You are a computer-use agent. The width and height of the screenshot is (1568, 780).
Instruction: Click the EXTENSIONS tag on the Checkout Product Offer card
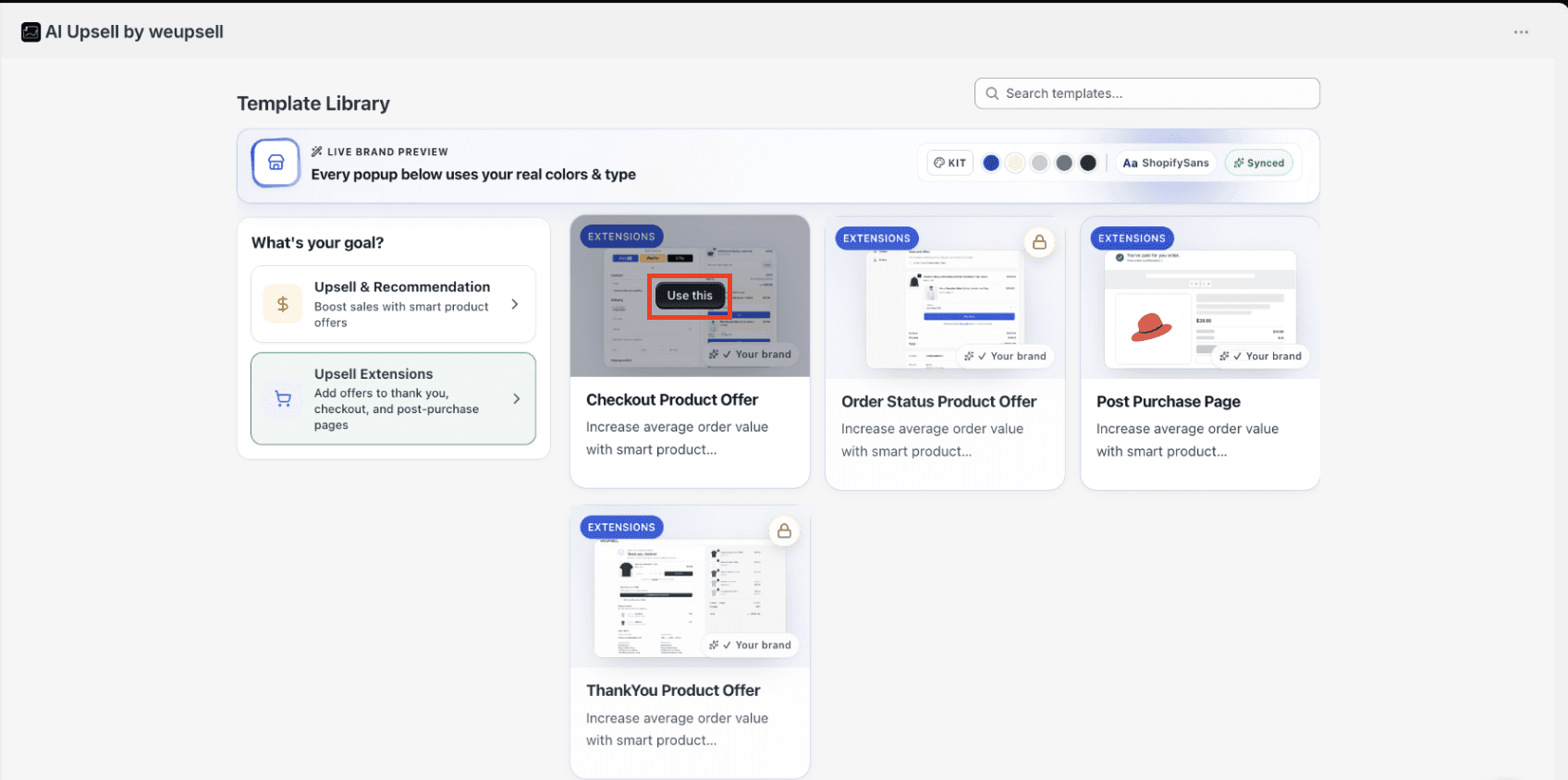[x=621, y=237]
